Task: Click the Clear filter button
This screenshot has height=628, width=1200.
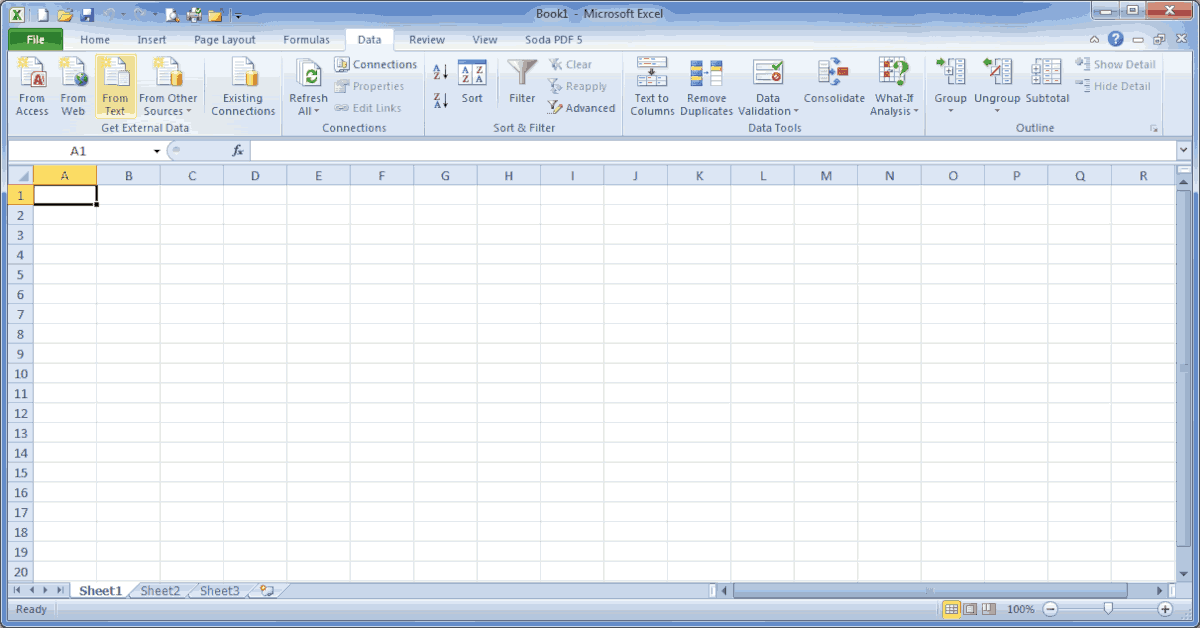Action: [572, 63]
